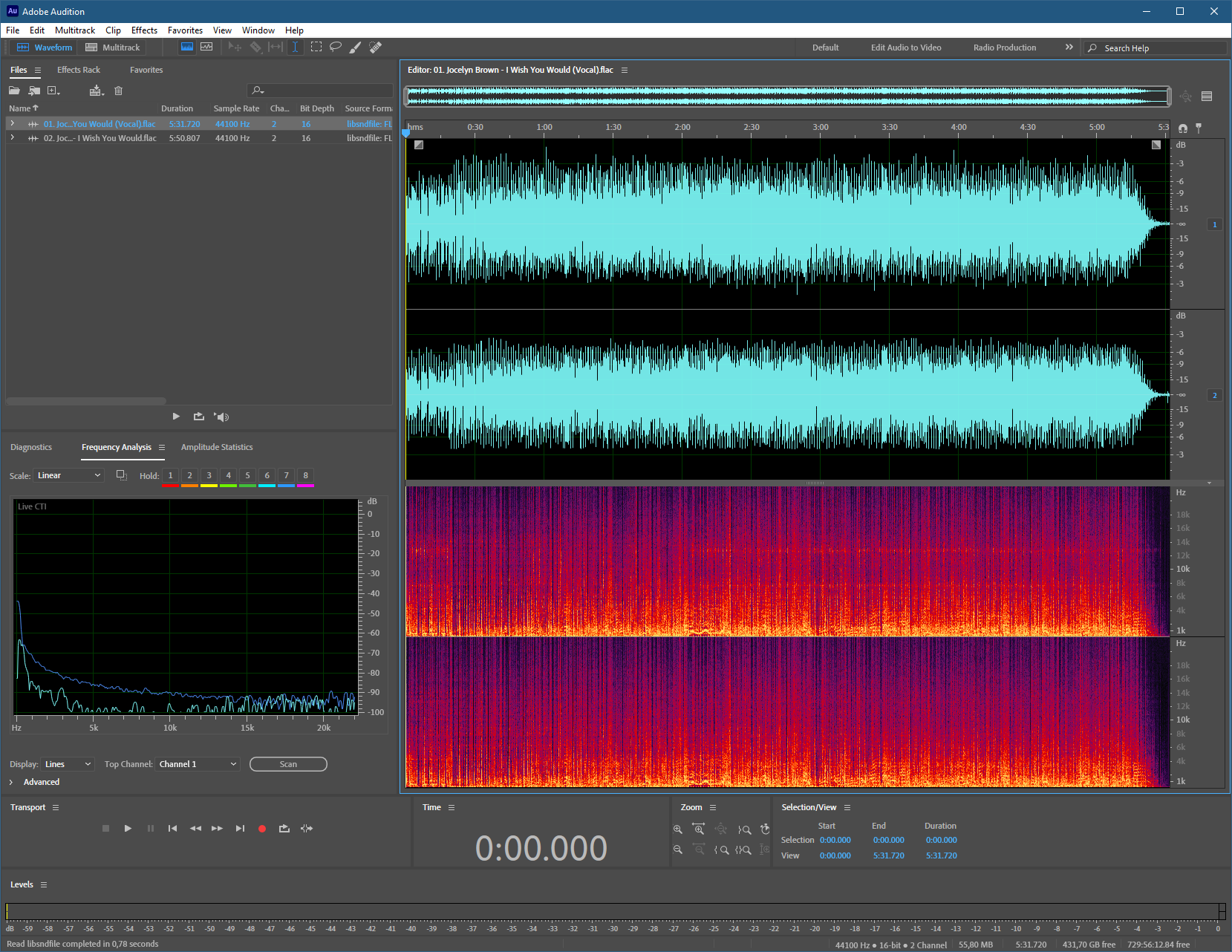
Task: Toggle Loop Playback in Transport
Action: 284,828
